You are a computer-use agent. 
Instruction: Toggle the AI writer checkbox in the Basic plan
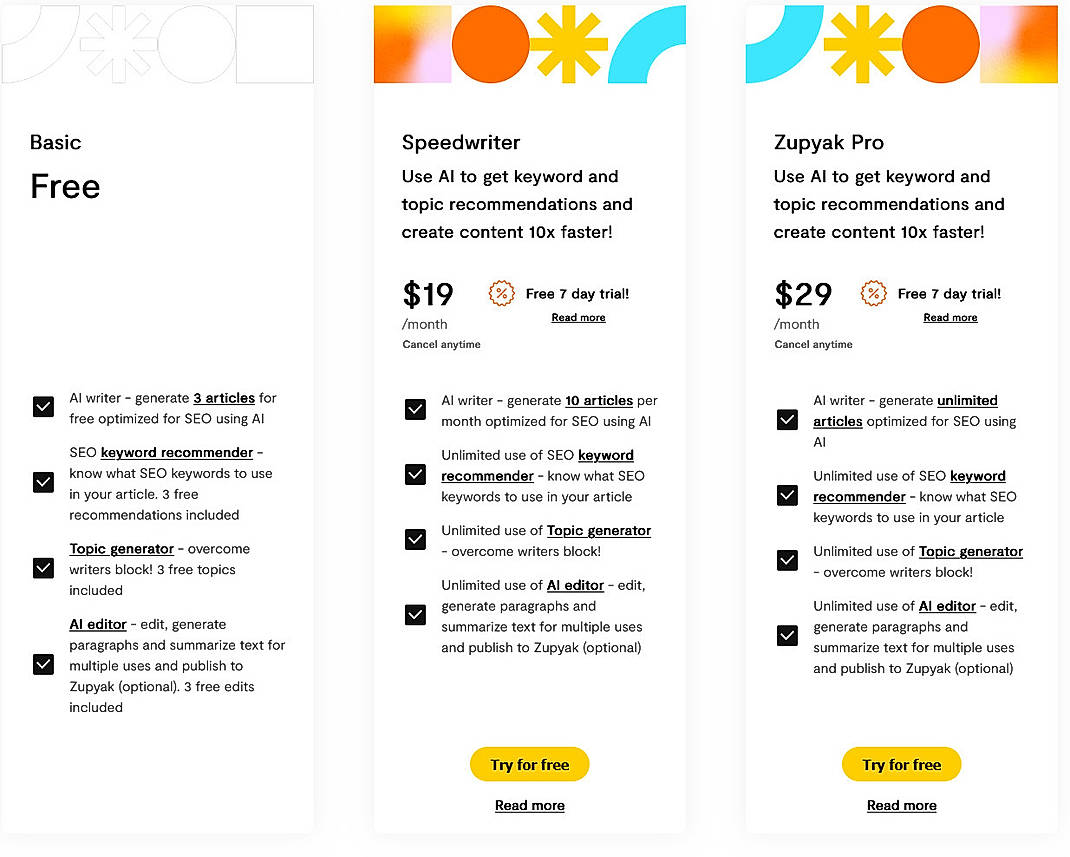[x=43, y=407]
